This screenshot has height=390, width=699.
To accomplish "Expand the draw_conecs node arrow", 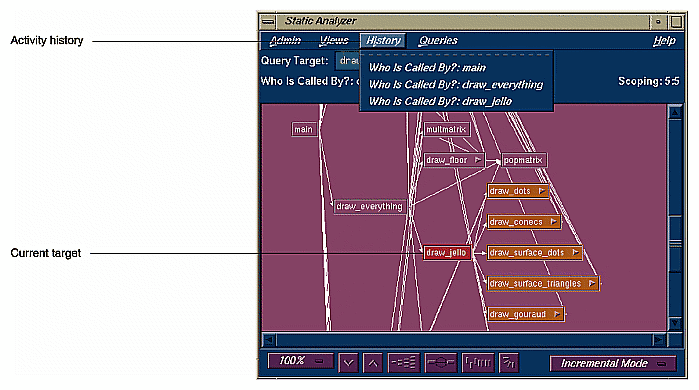I will coord(553,222).
